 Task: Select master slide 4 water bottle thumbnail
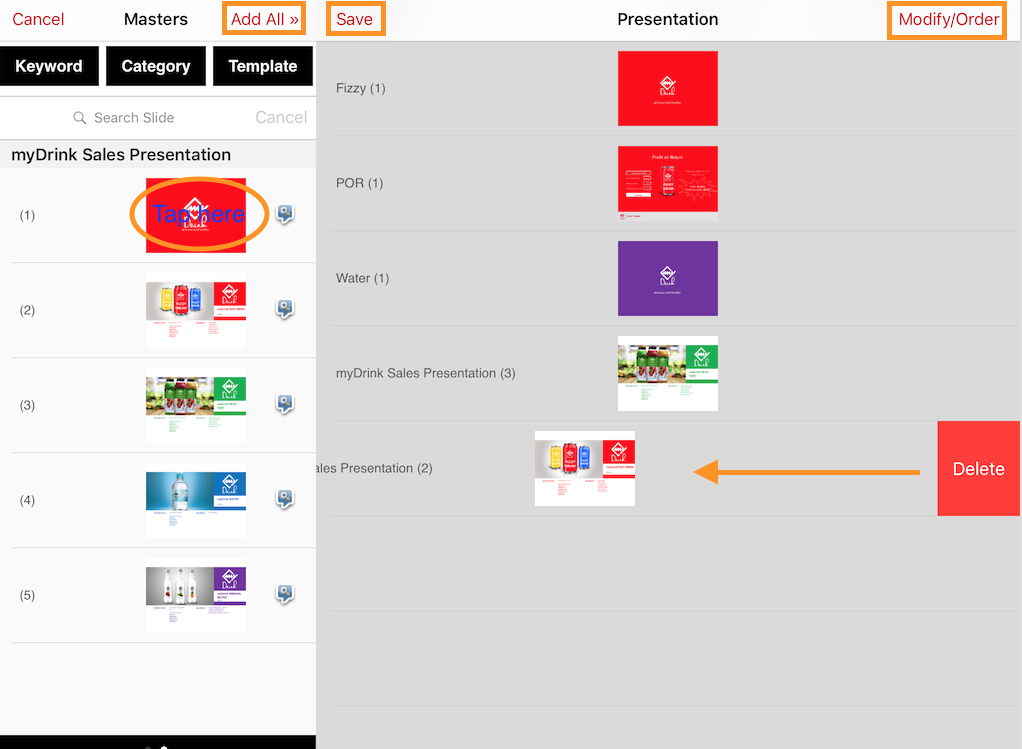click(196, 499)
